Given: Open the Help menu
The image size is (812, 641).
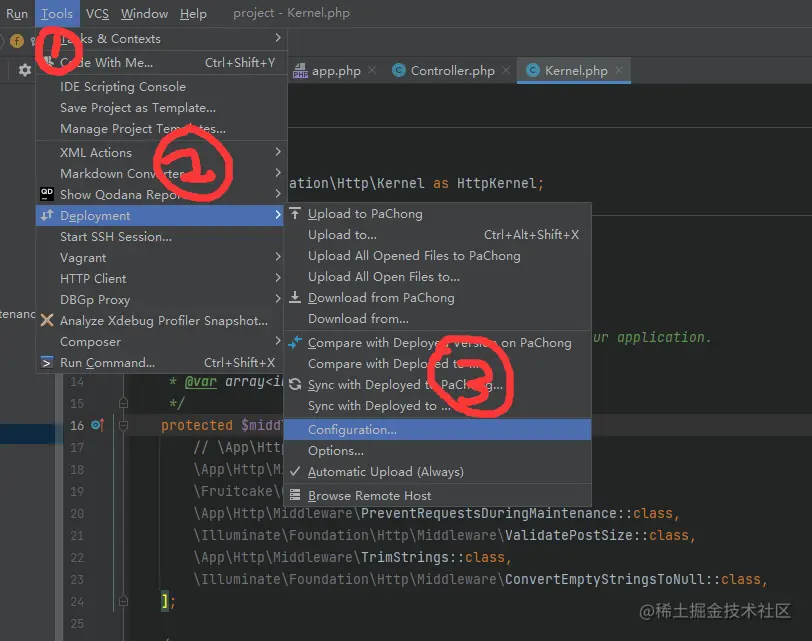Looking at the screenshot, I should coord(193,13).
